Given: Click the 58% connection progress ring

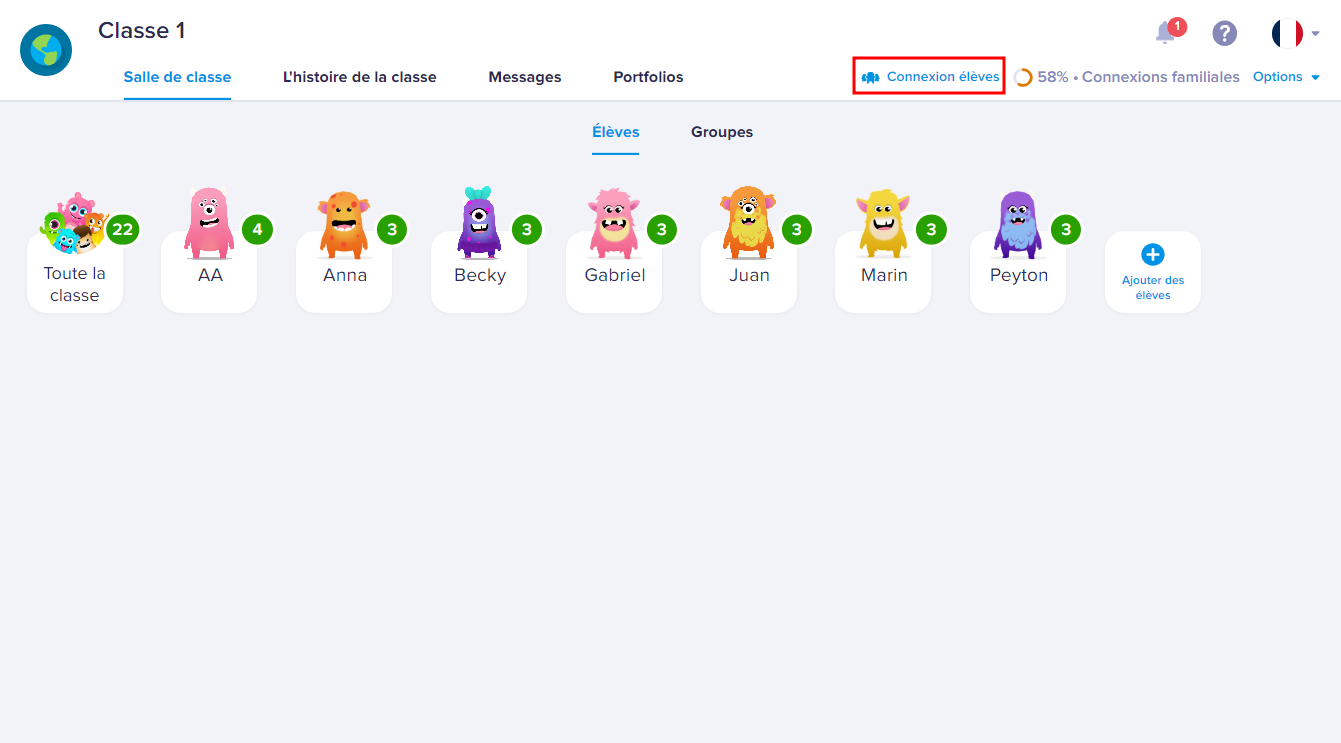Looking at the screenshot, I should [1024, 76].
